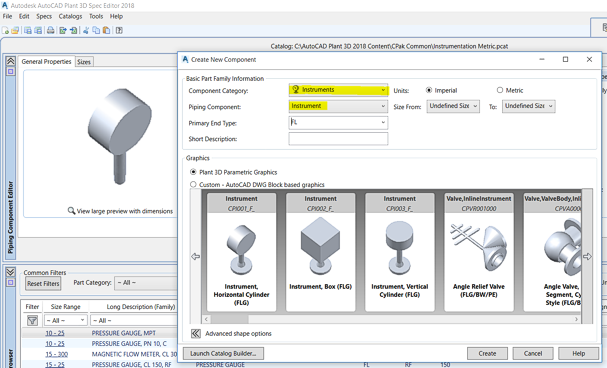Click the Short Description input field

[338, 139]
